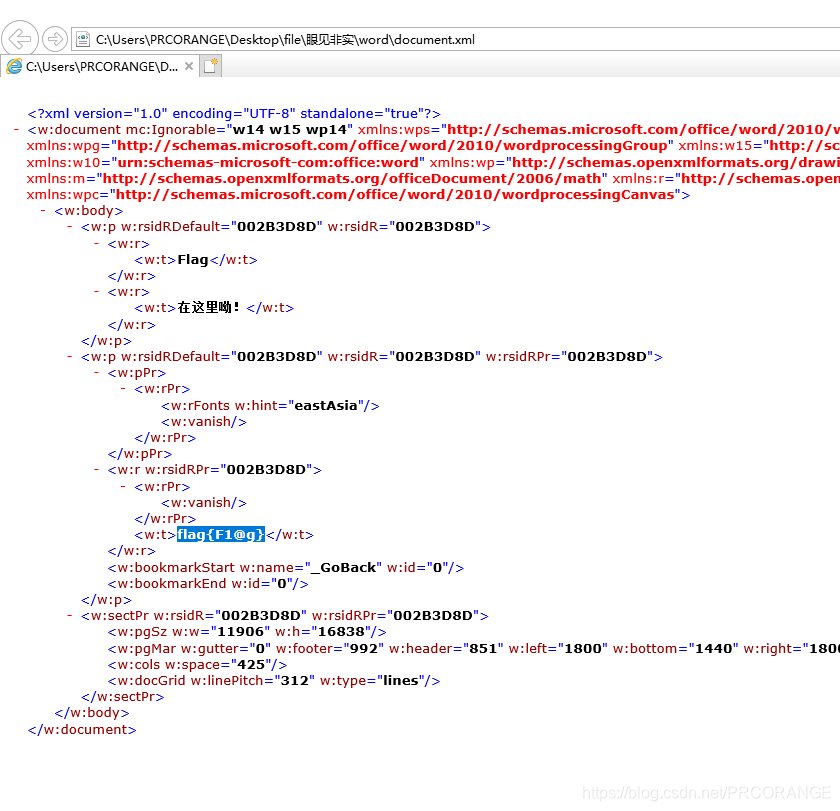
Task: Click the closing </w:body> tag
Action: [x=92, y=712]
